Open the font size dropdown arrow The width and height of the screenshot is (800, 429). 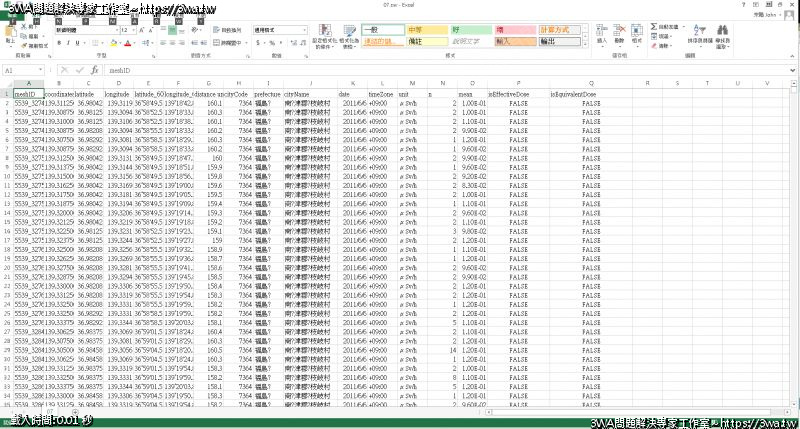[134, 30]
